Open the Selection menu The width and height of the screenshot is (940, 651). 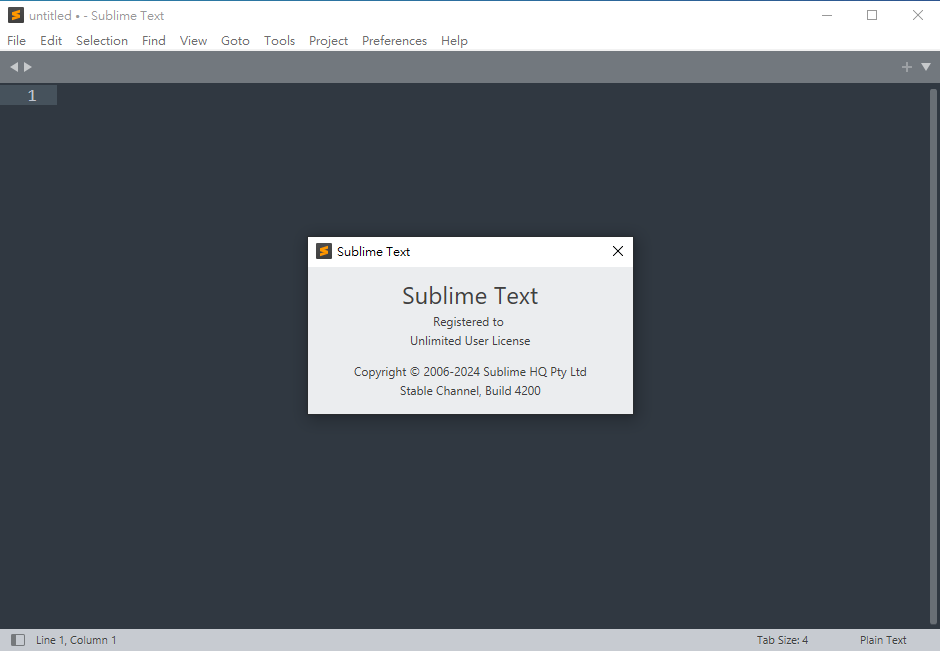[x=102, y=41]
